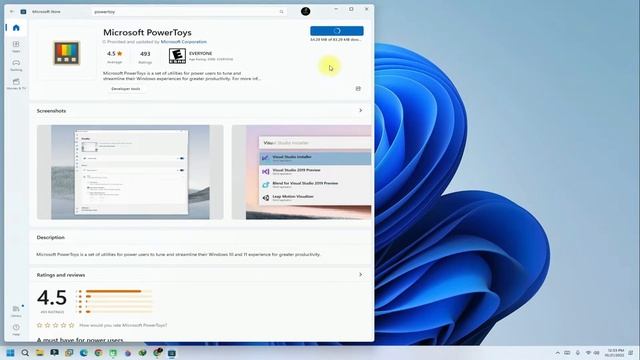Open Help in the Store sidebar
Viewport: 640px width, 360px height.
[x=16, y=329]
